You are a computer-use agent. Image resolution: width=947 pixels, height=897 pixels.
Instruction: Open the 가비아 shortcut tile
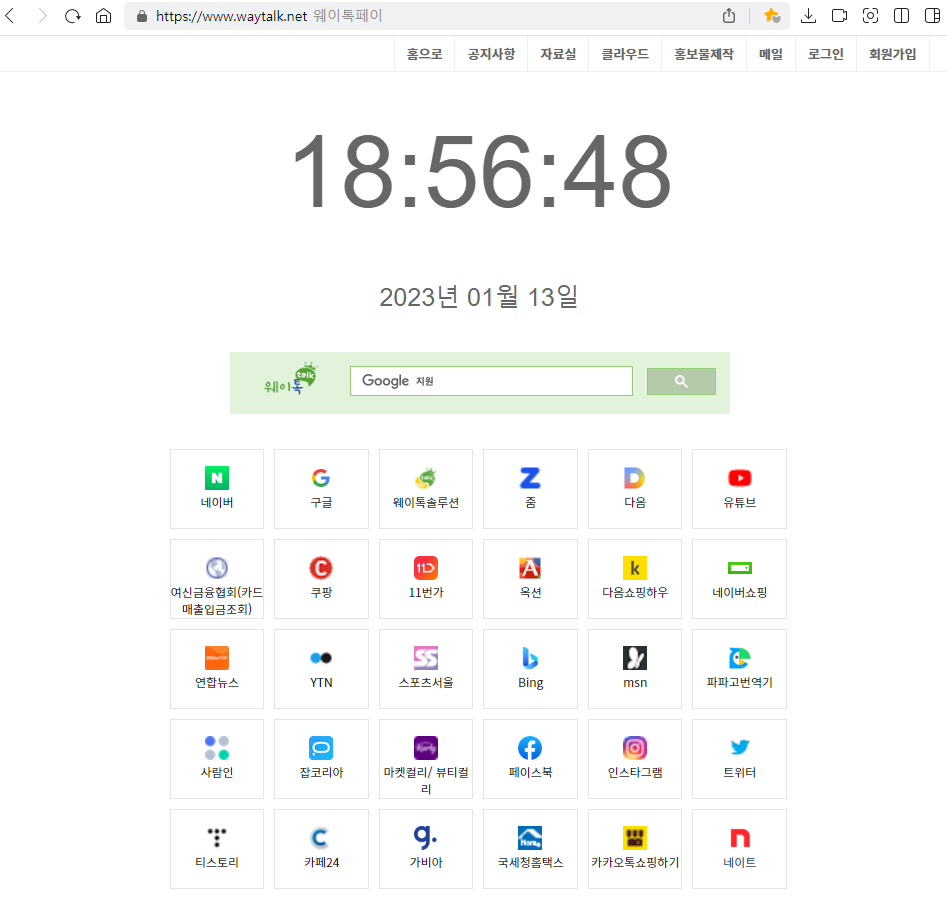426,849
